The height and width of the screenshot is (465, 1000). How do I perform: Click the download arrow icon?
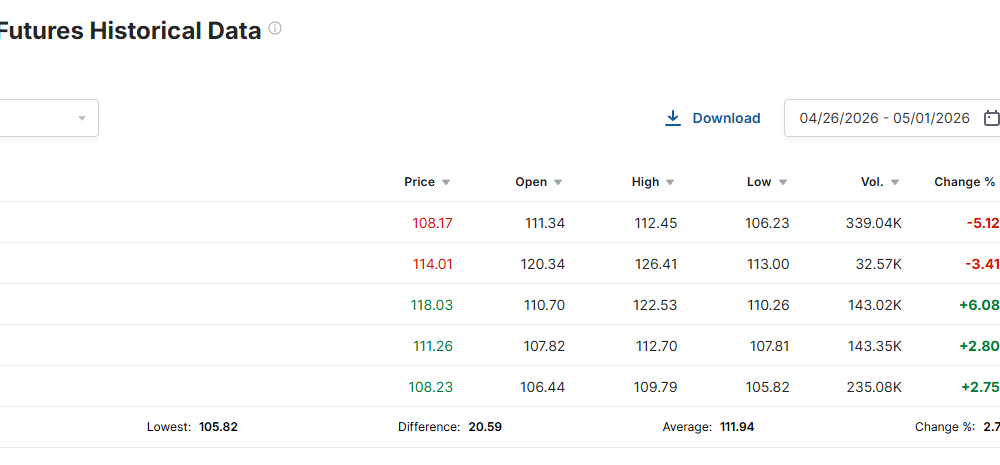click(673, 118)
